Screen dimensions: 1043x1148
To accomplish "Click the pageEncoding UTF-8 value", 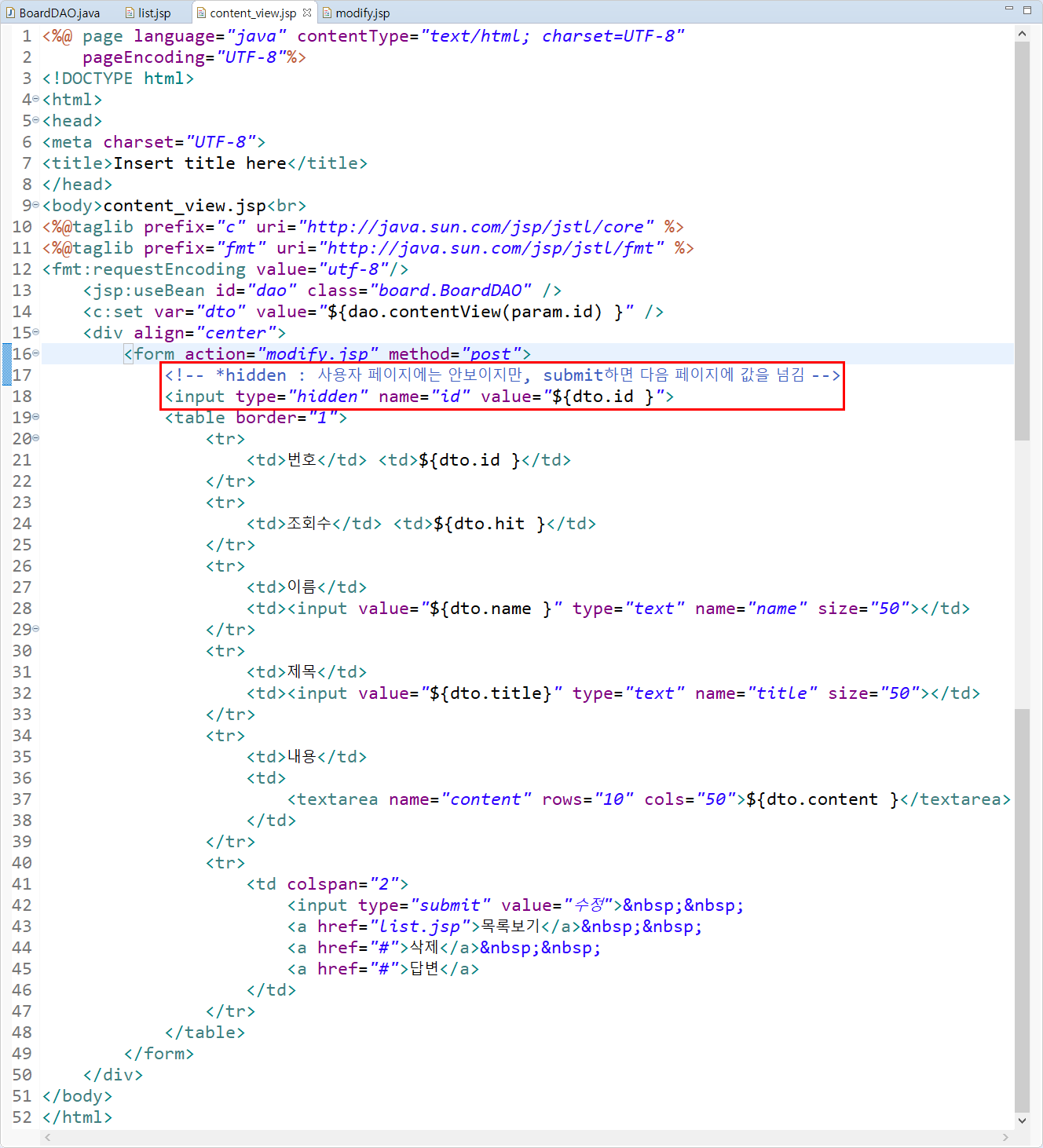I will 251,57.
